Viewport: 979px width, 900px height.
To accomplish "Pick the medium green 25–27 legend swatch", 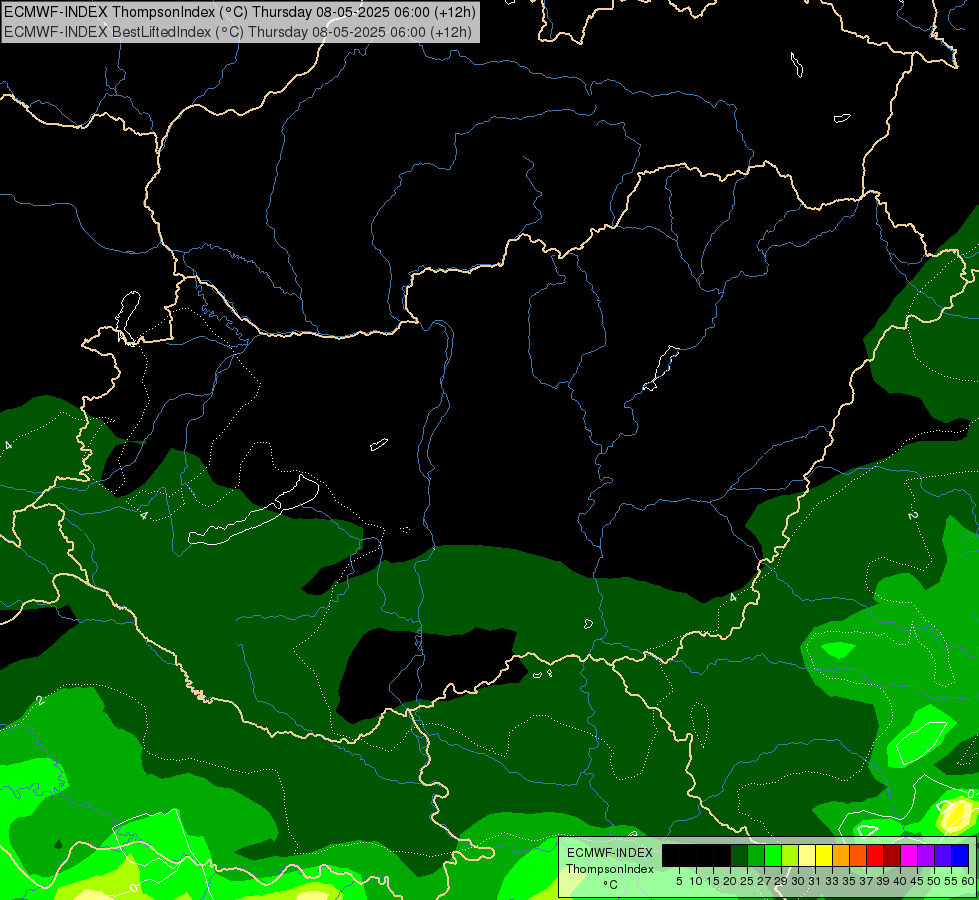I will tap(756, 855).
